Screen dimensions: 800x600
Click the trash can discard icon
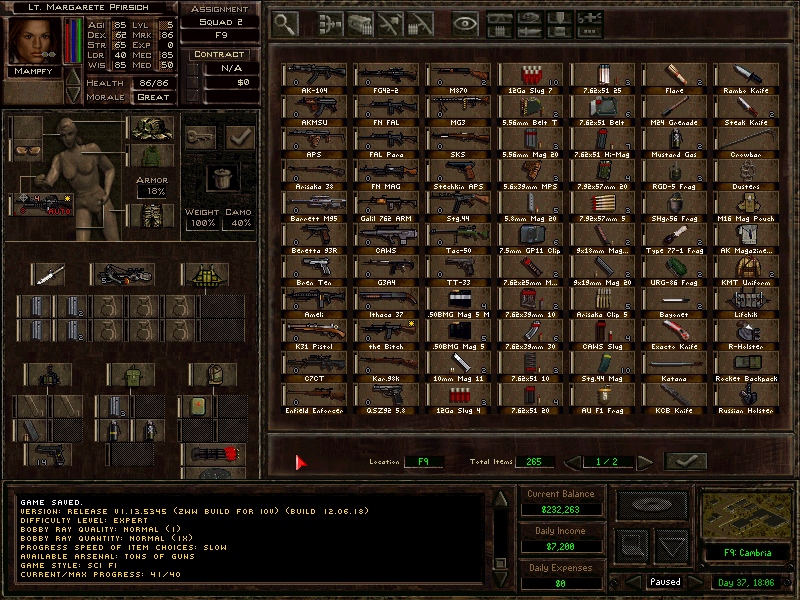click(223, 178)
